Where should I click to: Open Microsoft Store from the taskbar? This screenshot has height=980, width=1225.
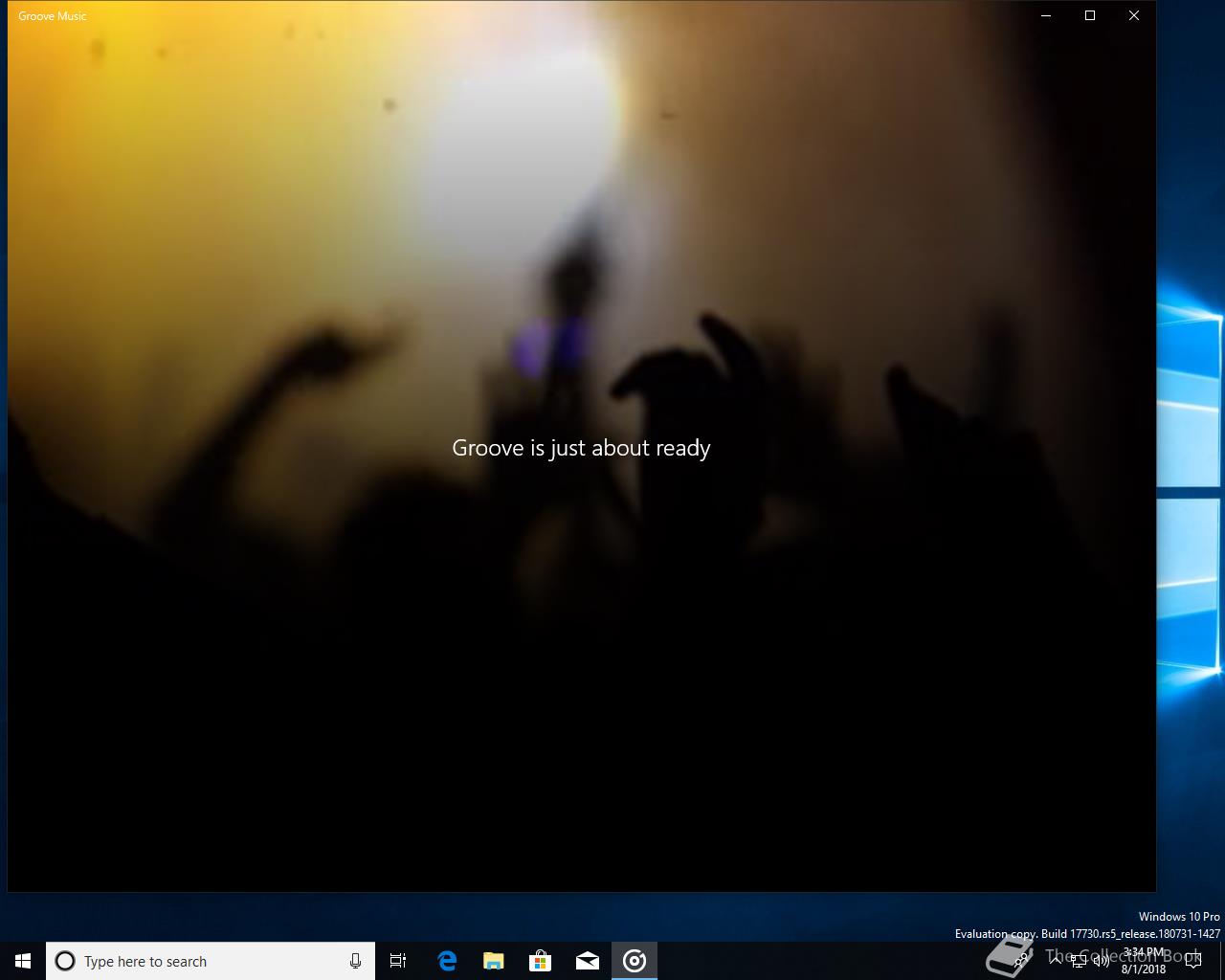[x=541, y=961]
